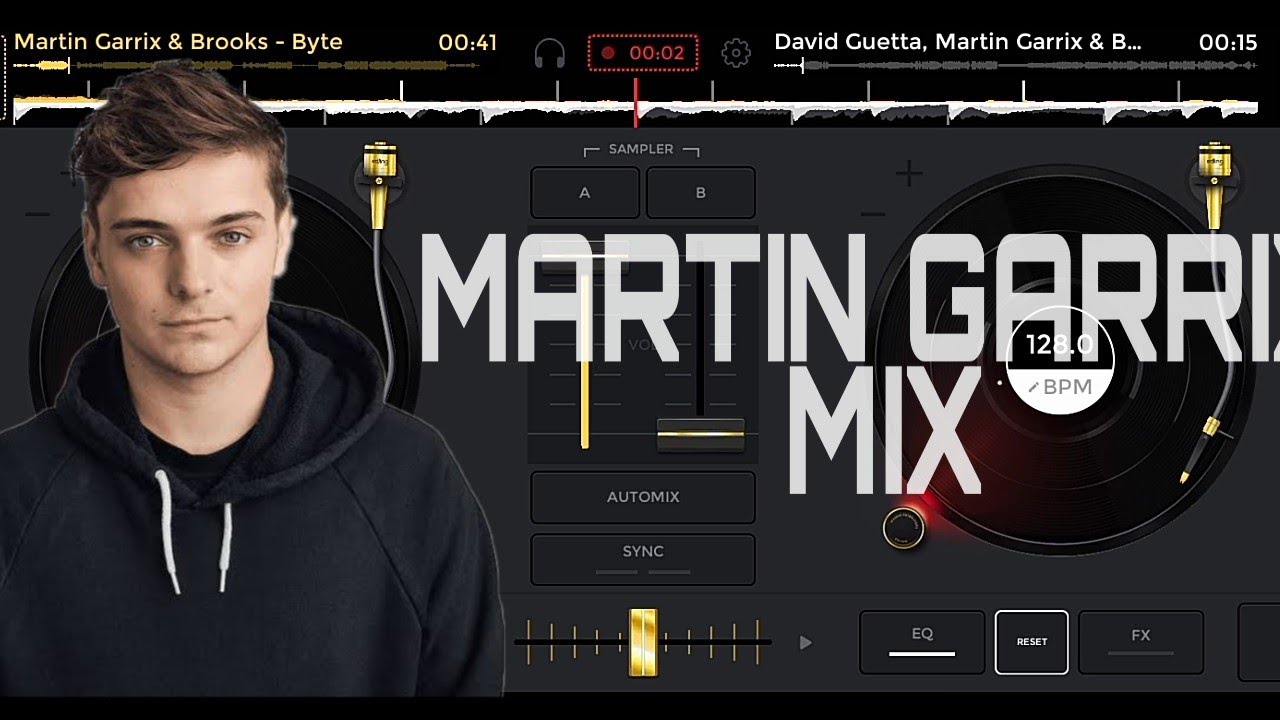Open the FX tab

(x=1141, y=642)
